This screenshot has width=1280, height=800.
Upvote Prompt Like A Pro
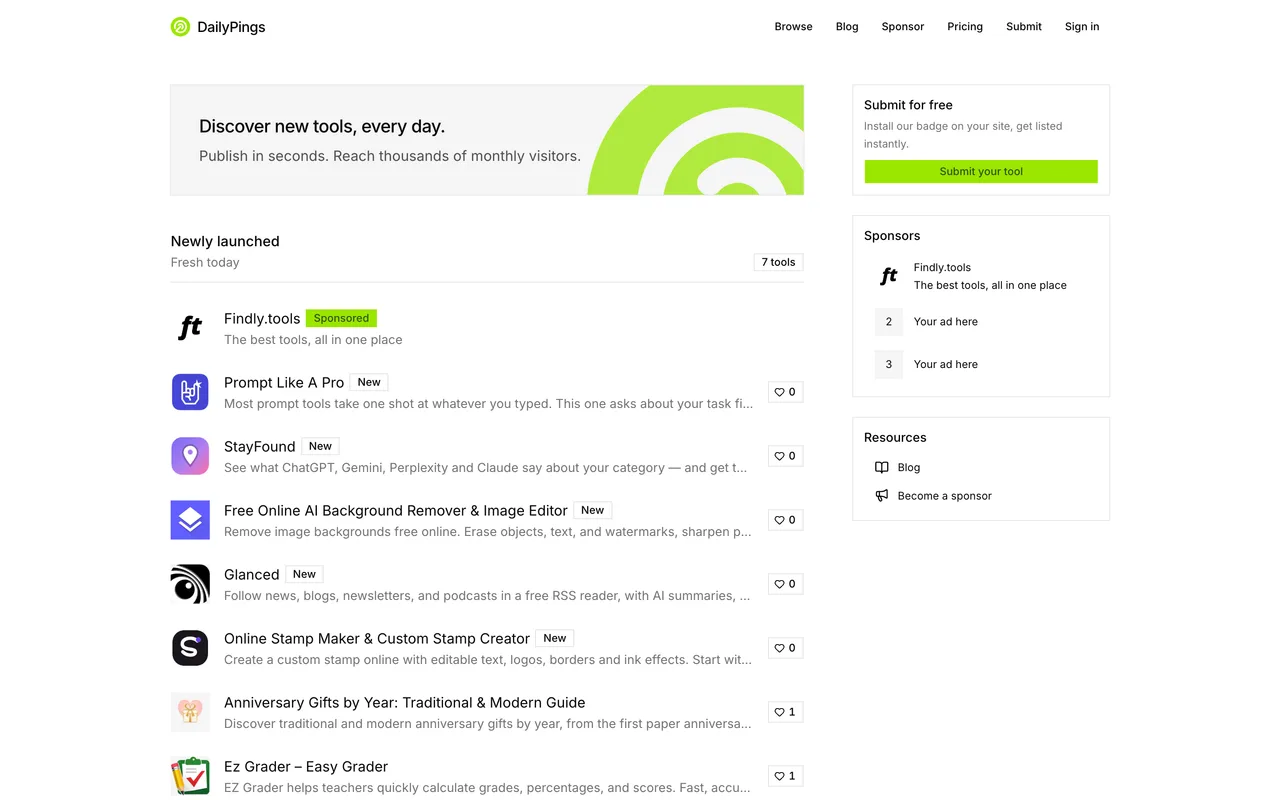tap(785, 392)
